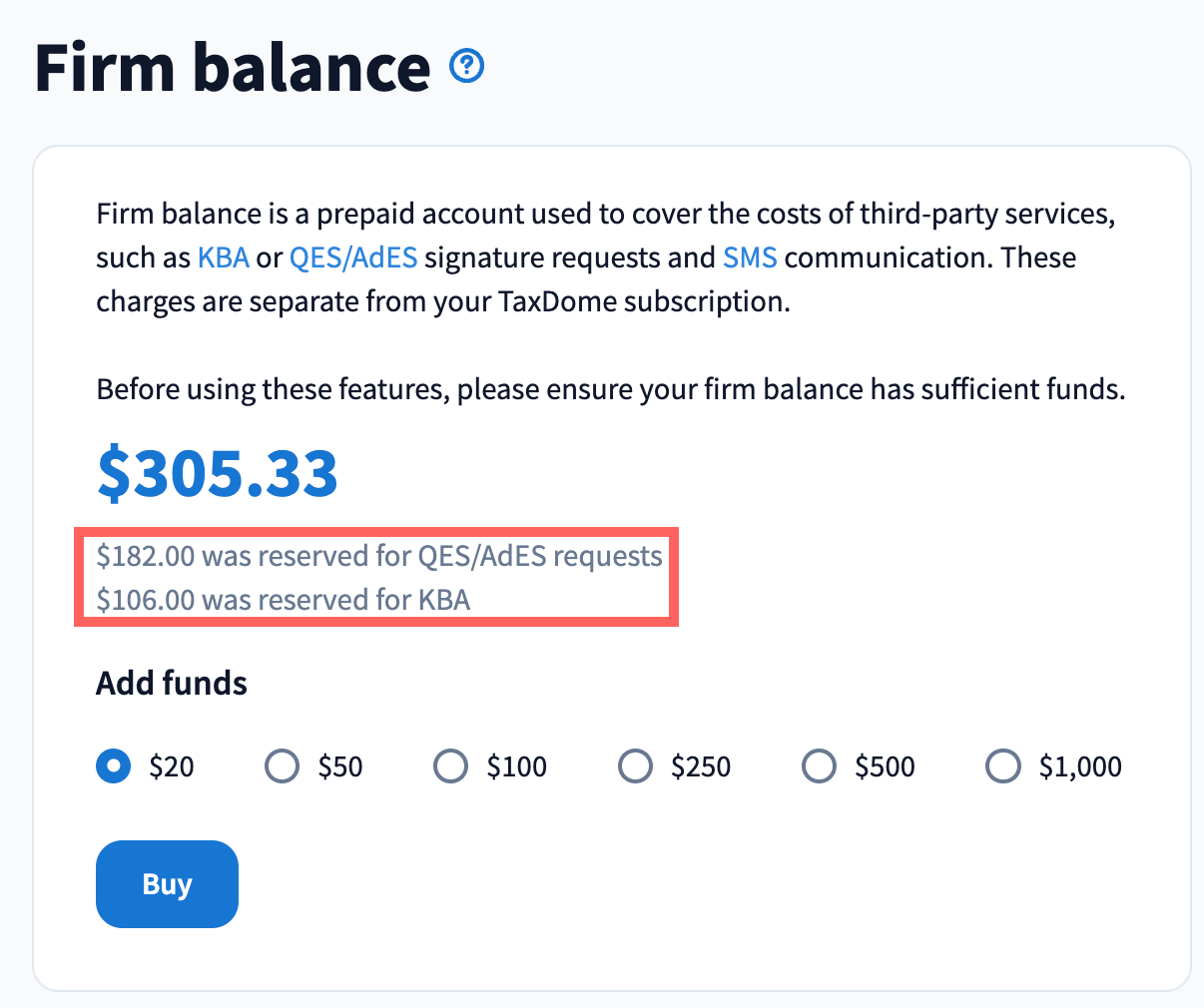Viewport: 1204px width, 1008px height.
Task: Click the $106.00 reserved for KBA line
Action: pyautogui.click(x=284, y=600)
